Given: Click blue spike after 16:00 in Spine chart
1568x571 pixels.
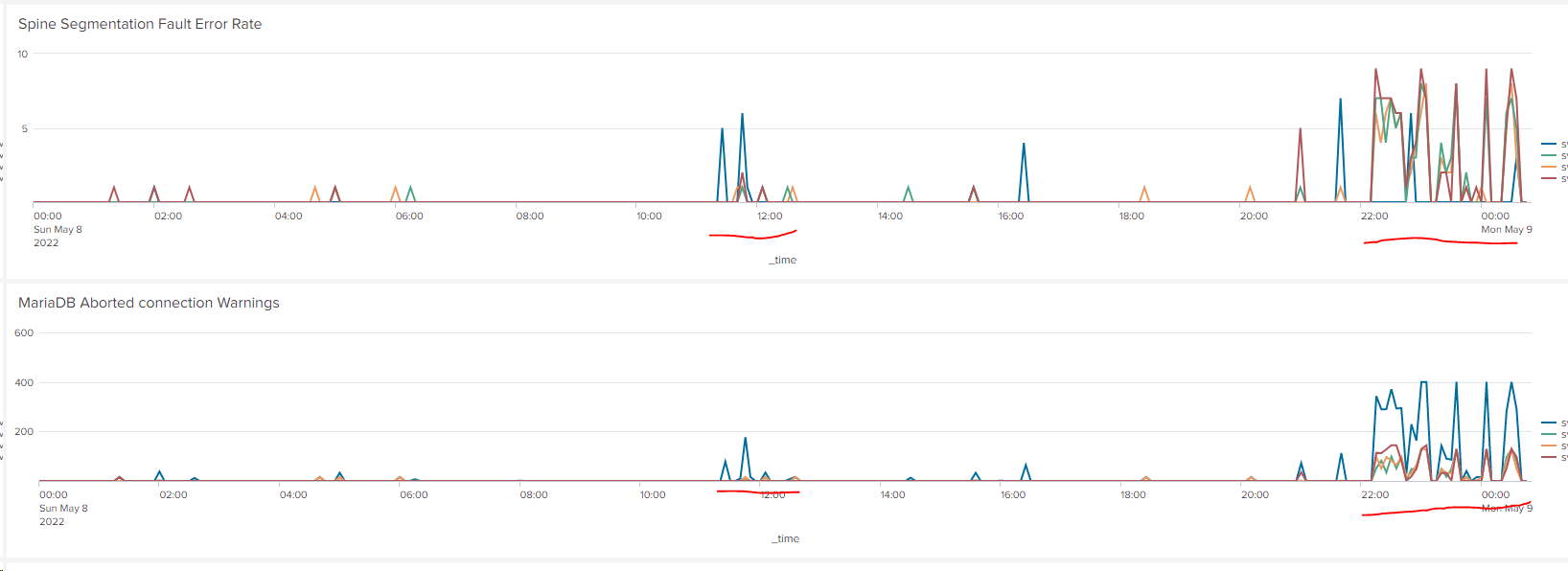Looking at the screenshot, I should tap(1024, 172).
